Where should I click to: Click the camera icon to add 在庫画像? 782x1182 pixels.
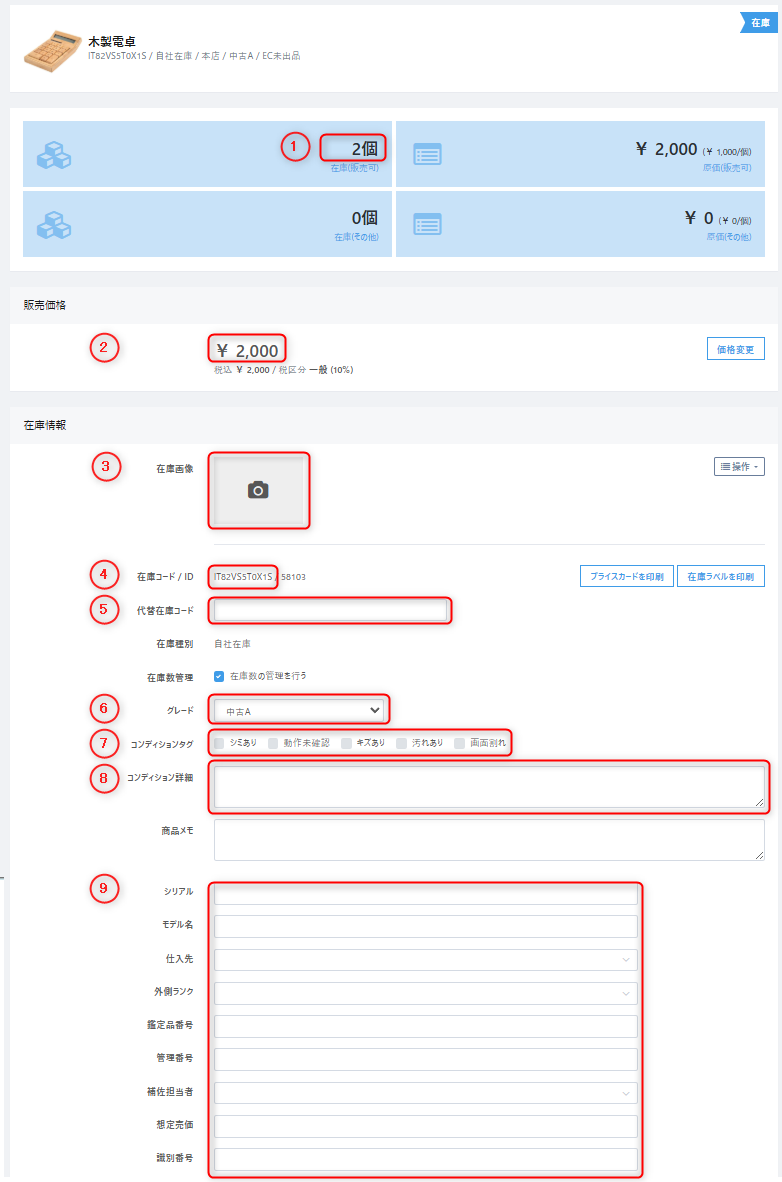click(x=259, y=490)
